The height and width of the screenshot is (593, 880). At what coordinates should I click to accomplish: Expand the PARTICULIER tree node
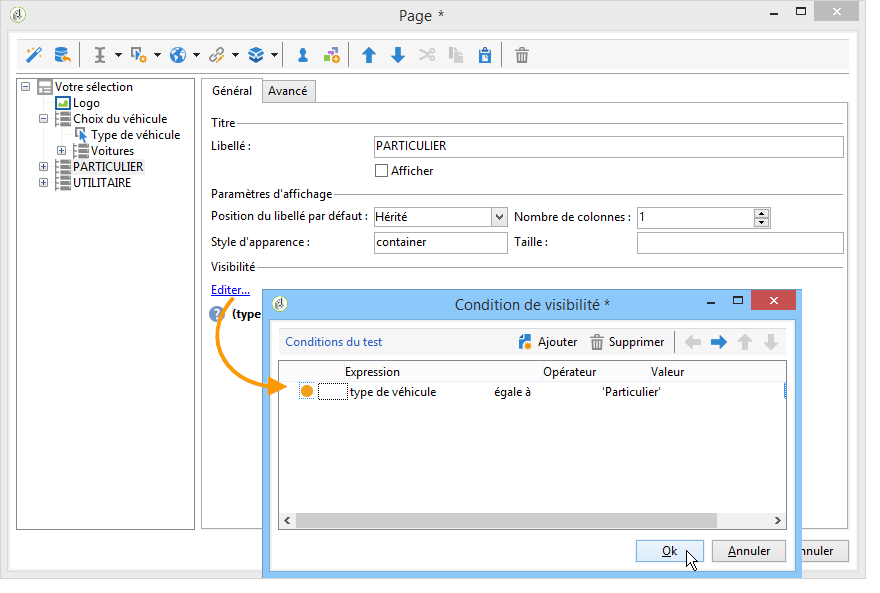pos(43,167)
